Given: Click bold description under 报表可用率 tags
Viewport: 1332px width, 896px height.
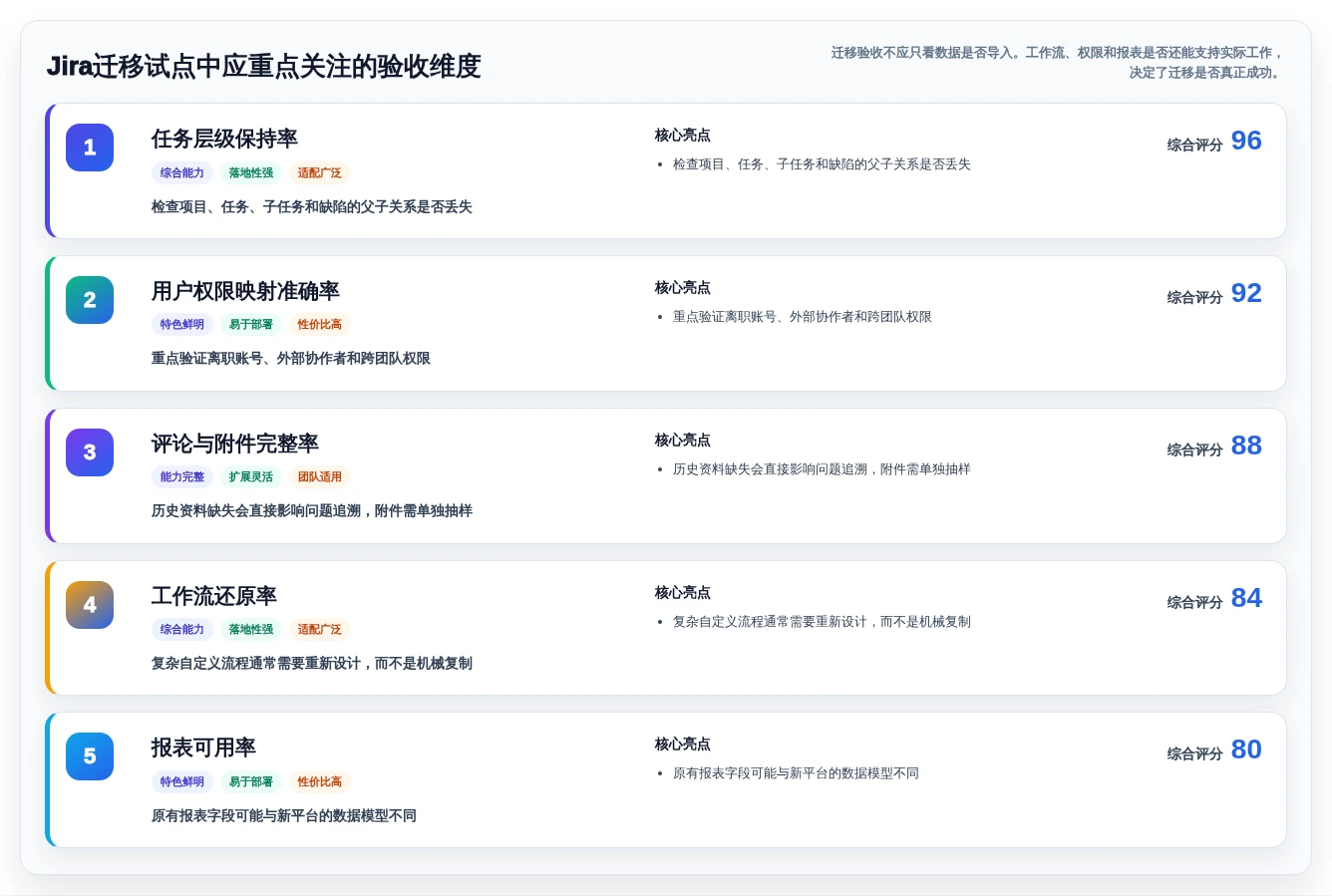Looking at the screenshot, I should [284, 815].
